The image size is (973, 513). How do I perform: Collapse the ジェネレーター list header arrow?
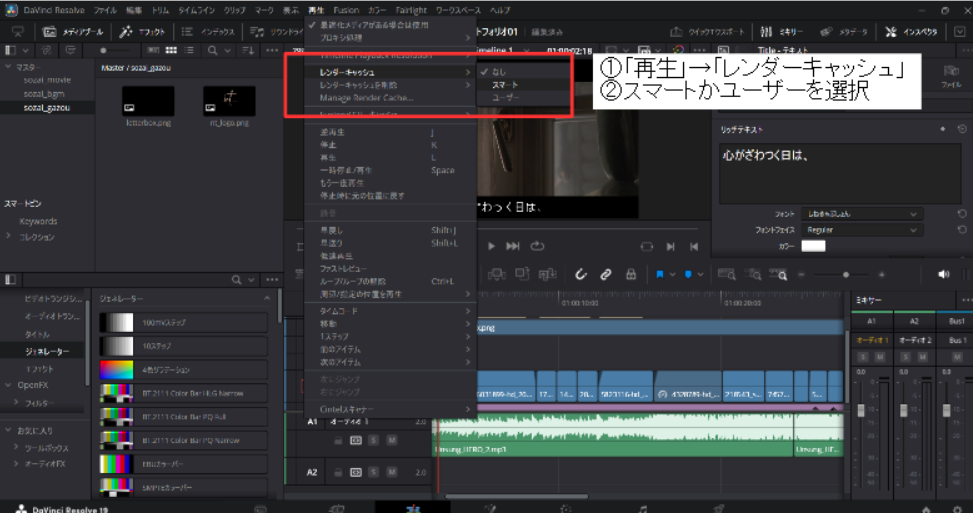click(x=267, y=298)
